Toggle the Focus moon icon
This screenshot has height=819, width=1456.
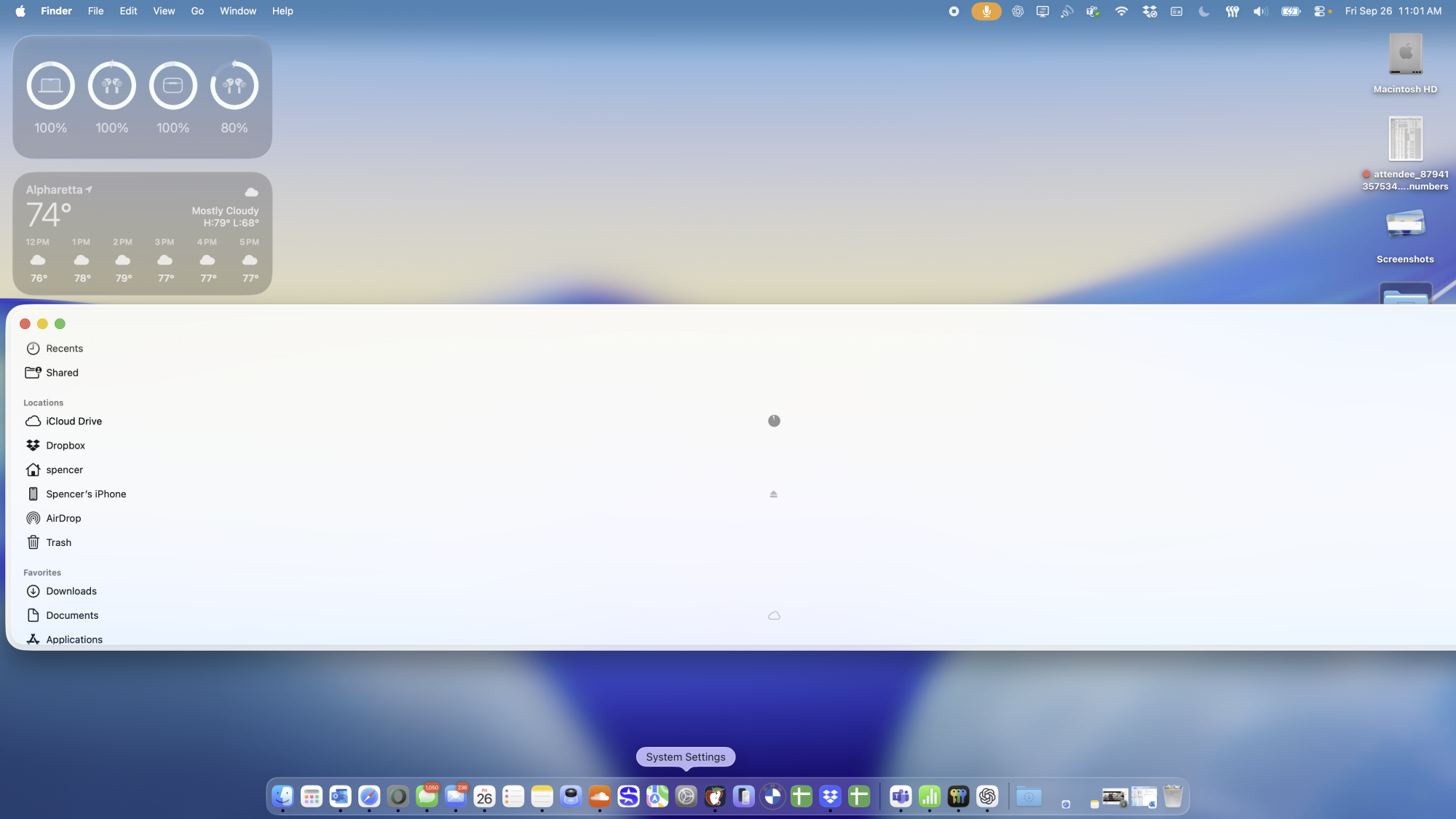1204,12
